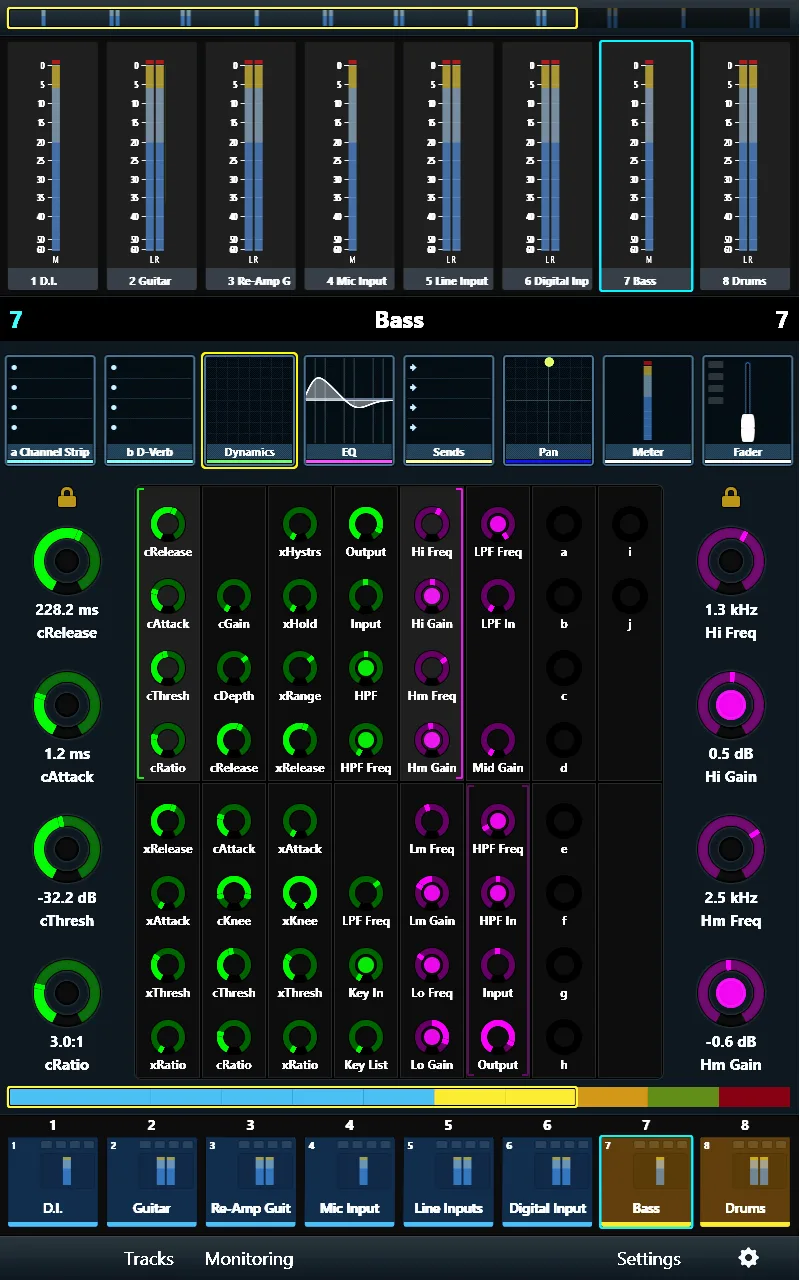Viewport: 800px width, 1280px height.
Task: Open the Fader function tile
Action: pyautogui.click(x=748, y=410)
